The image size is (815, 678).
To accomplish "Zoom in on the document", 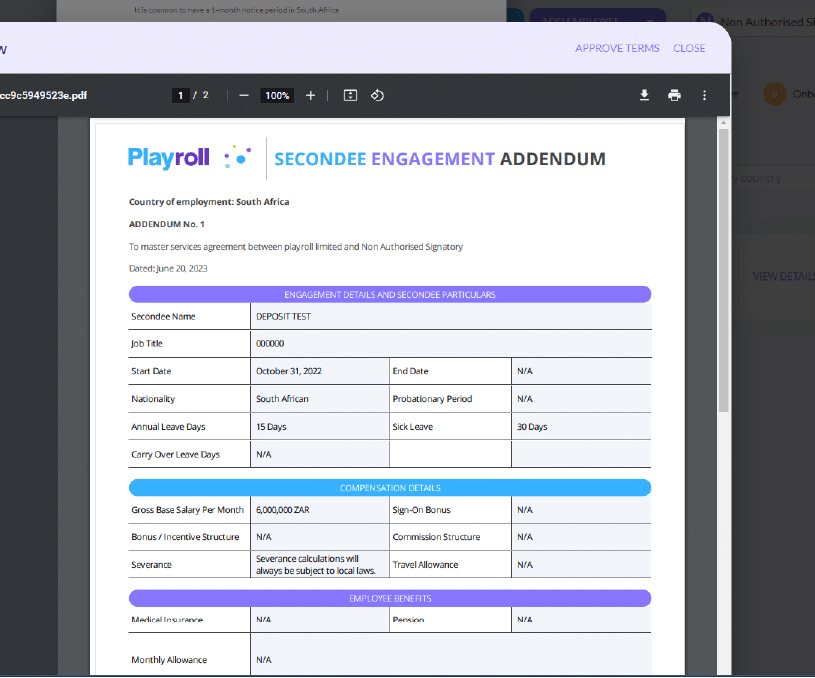I will click(x=310, y=95).
